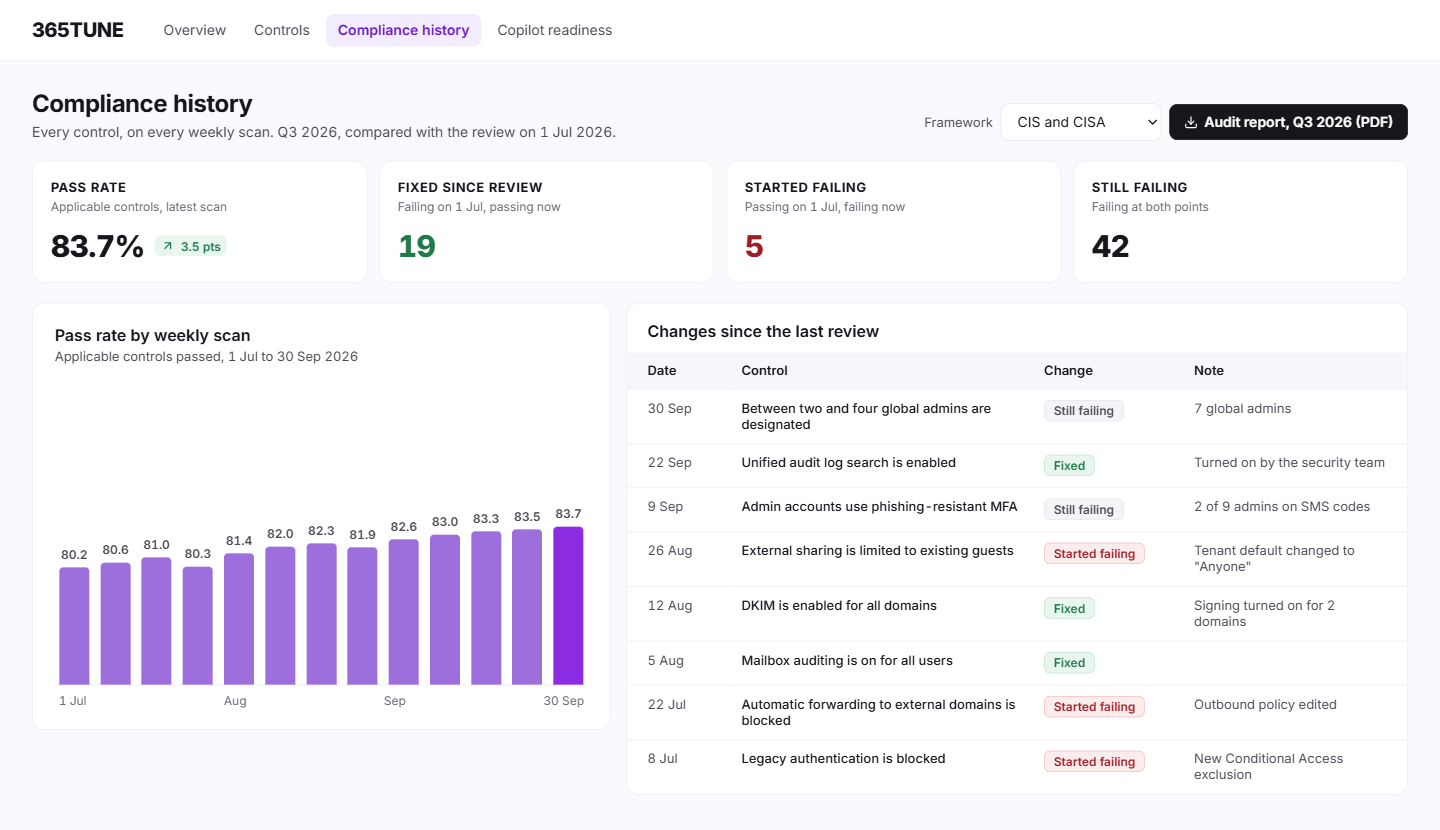
Task: Click the '7 global admins' note
Action: pyautogui.click(x=1243, y=408)
